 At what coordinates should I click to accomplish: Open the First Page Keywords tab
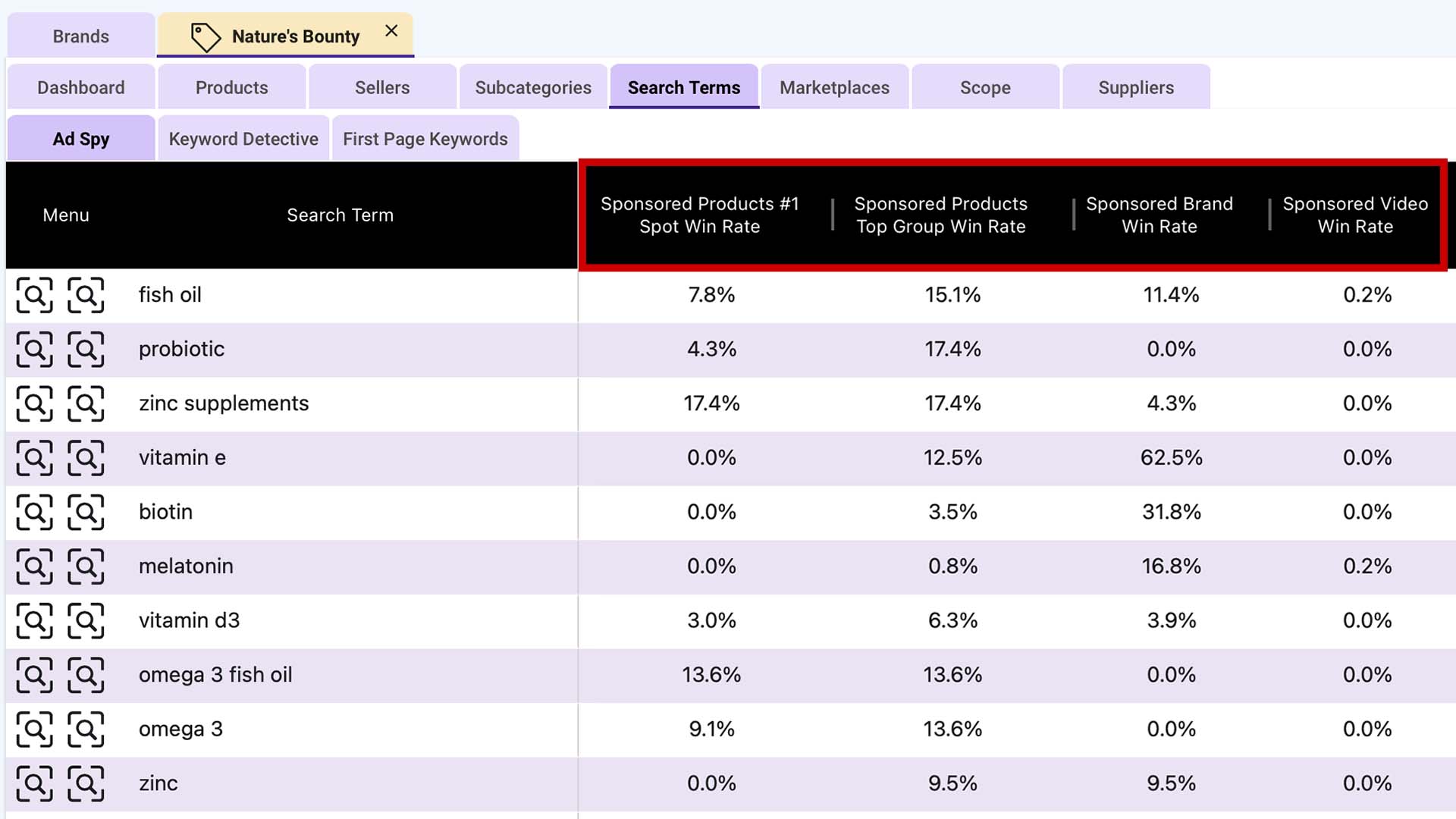[425, 139]
